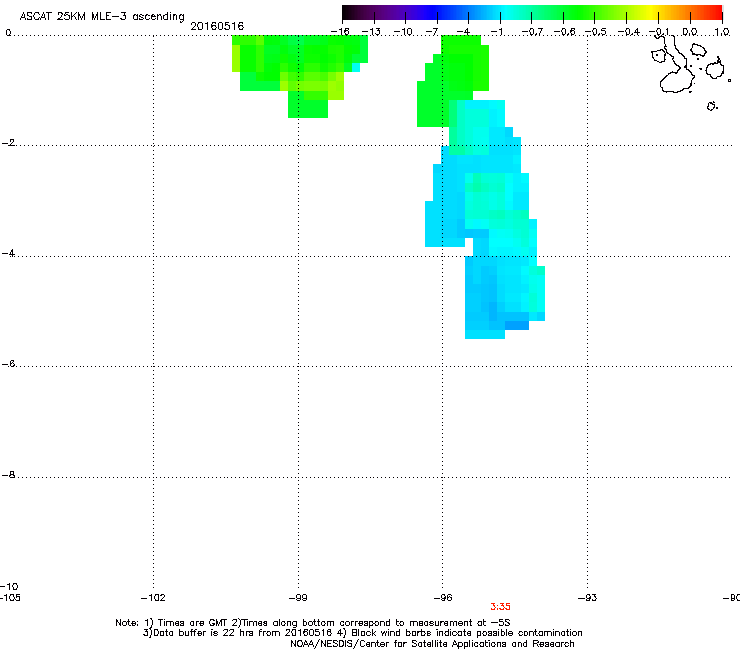Click the -16 color scale label
Image resolution: width=740 pixels, height=650 pixels.
tap(340, 32)
